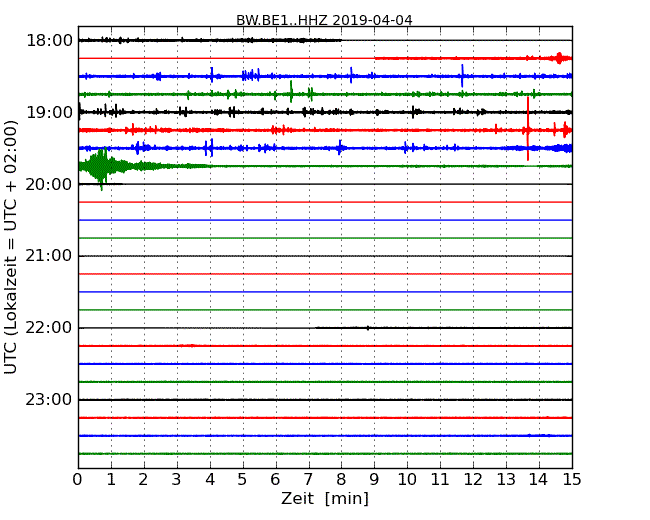Click x-axis tick label 6
This screenshot has width=650, height=520.
[x=275, y=479]
